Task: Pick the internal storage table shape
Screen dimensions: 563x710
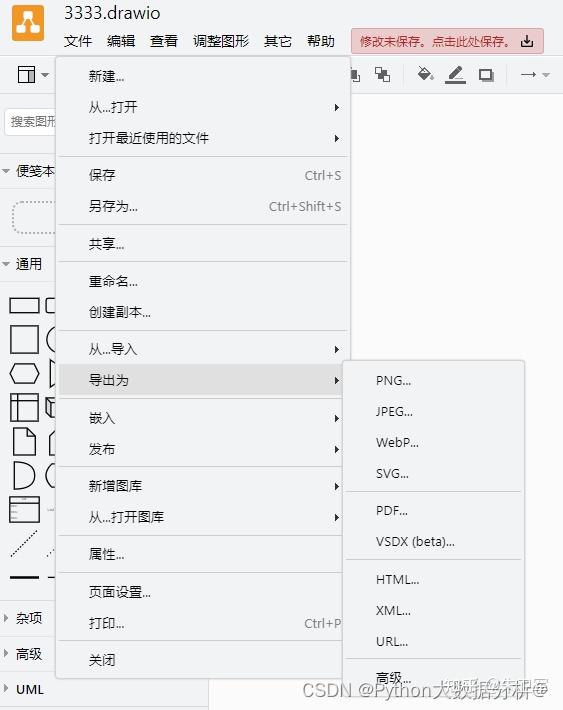Action: pyautogui.click(x=24, y=408)
